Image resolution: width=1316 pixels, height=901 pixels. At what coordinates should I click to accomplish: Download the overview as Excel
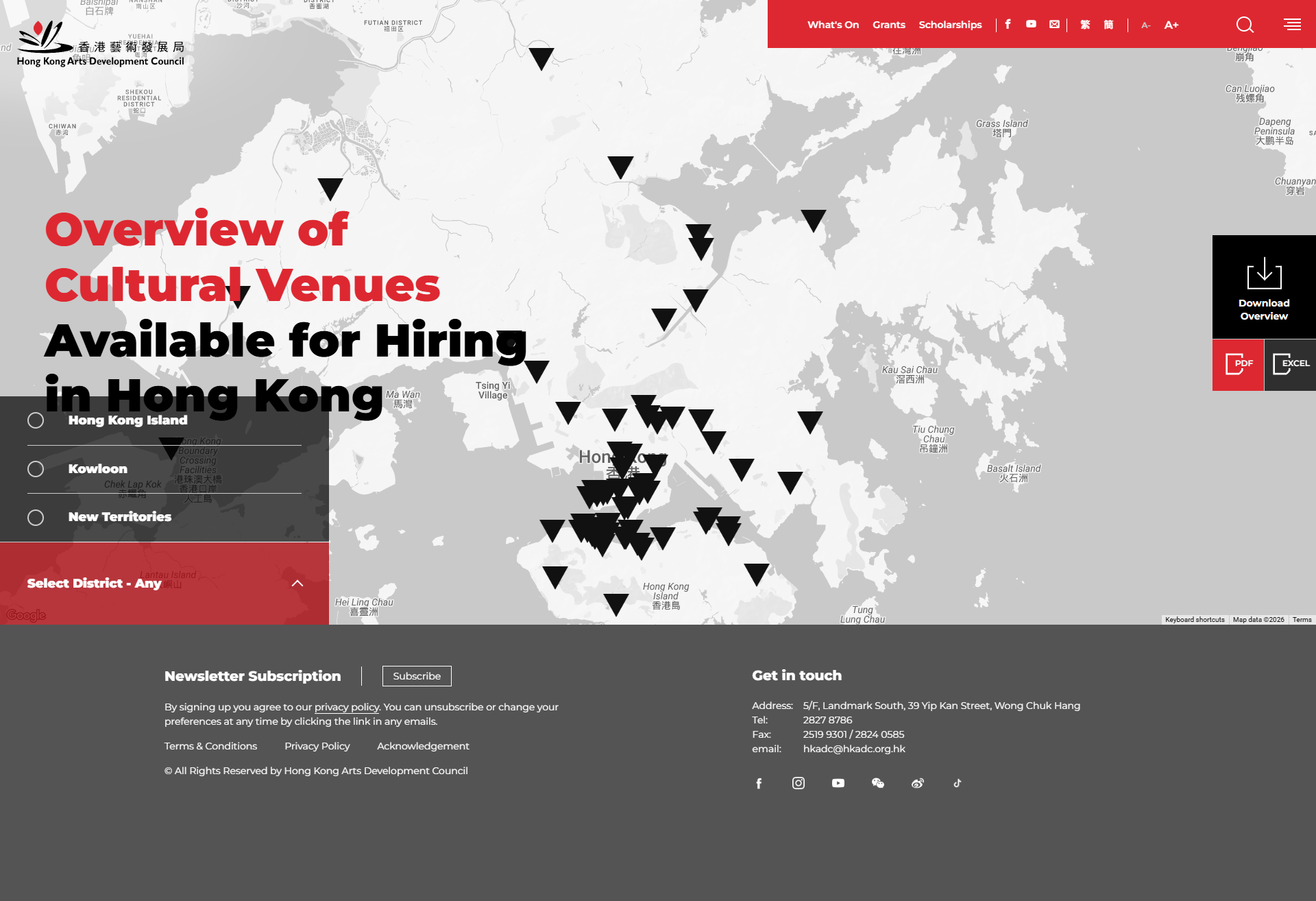coord(1290,364)
